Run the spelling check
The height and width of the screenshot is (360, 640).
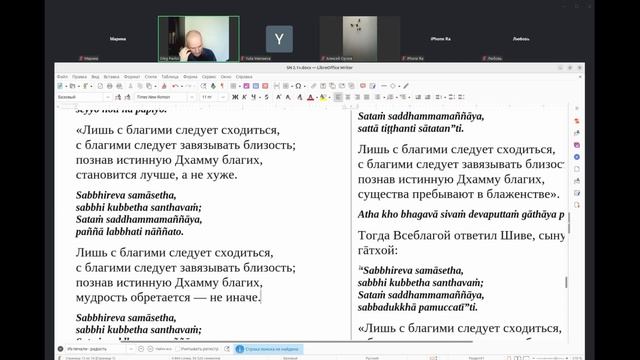click(213, 86)
